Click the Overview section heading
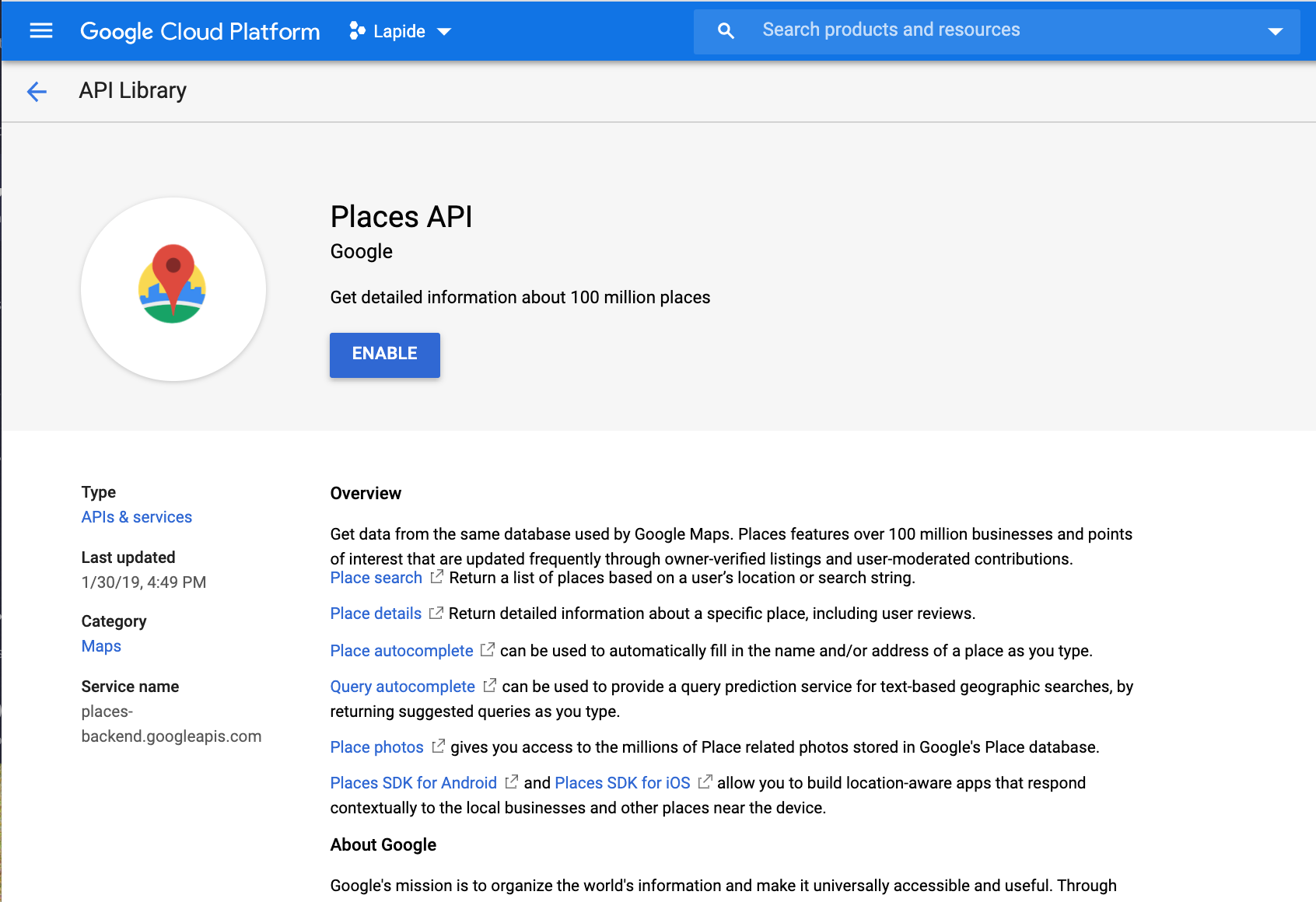This screenshot has height=902, width=1316. pyautogui.click(x=366, y=494)
